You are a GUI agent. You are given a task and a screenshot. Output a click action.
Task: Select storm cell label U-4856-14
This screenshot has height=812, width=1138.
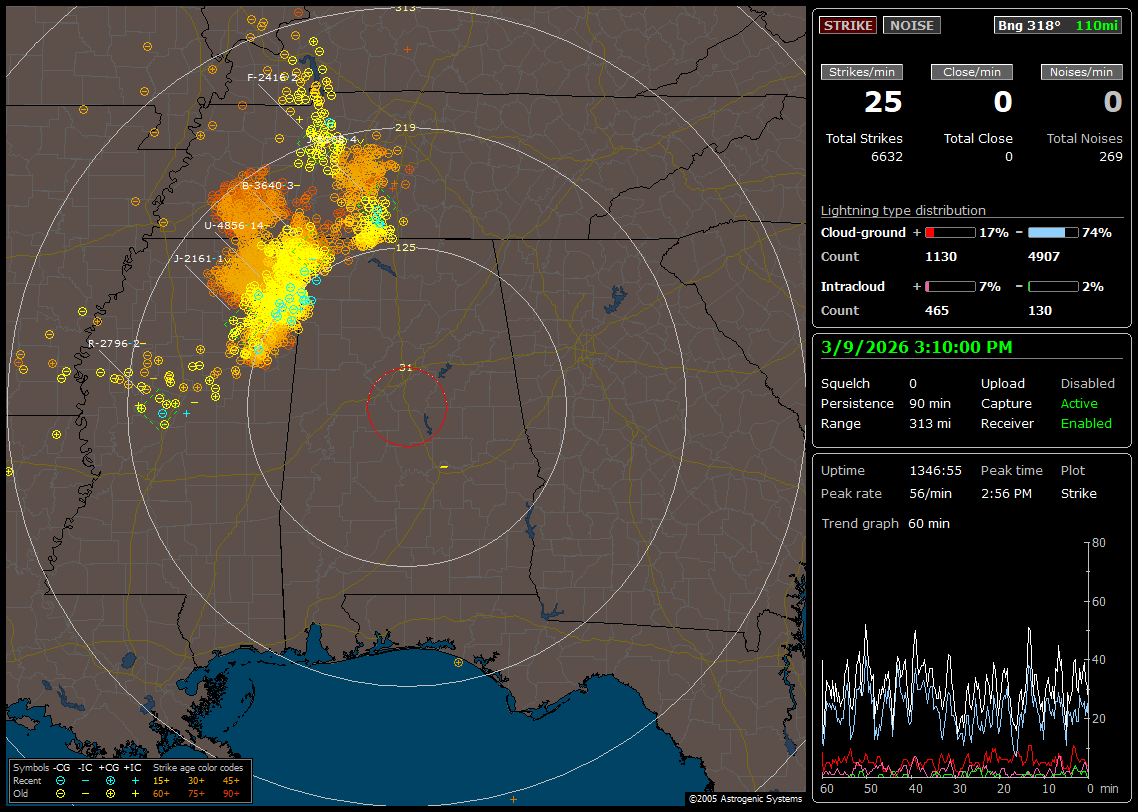point(234,226)
